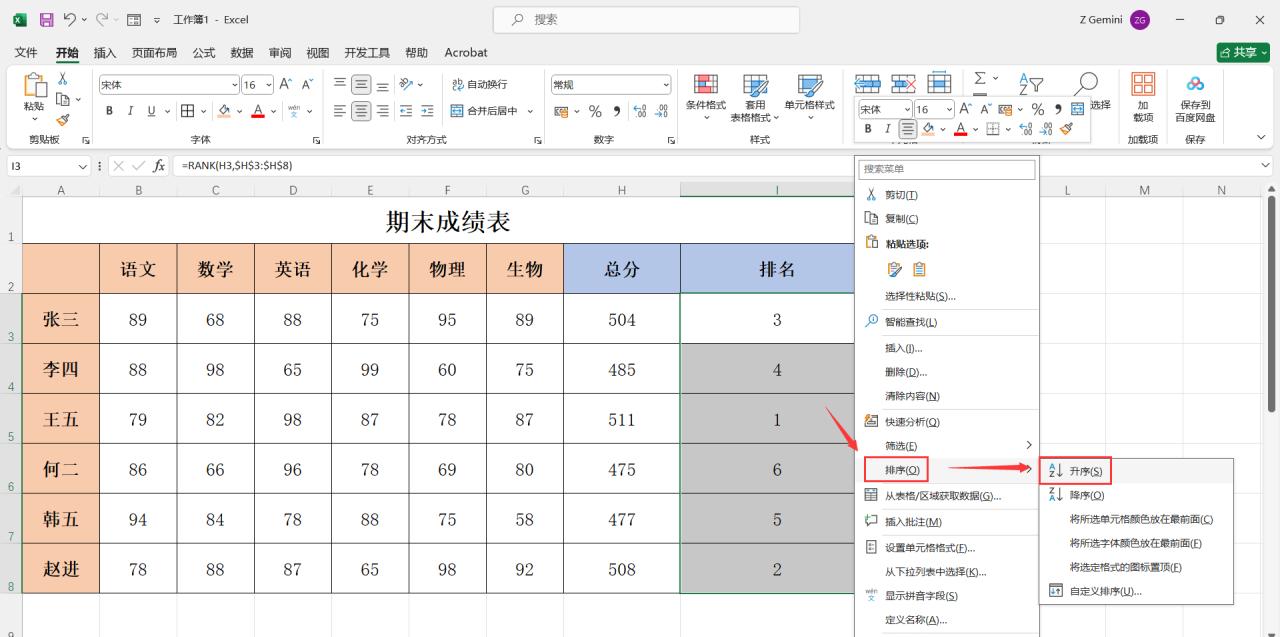Click the Comma Style icon in ribbon number group
Viewport: 1280px width, 637px height.
616,111
